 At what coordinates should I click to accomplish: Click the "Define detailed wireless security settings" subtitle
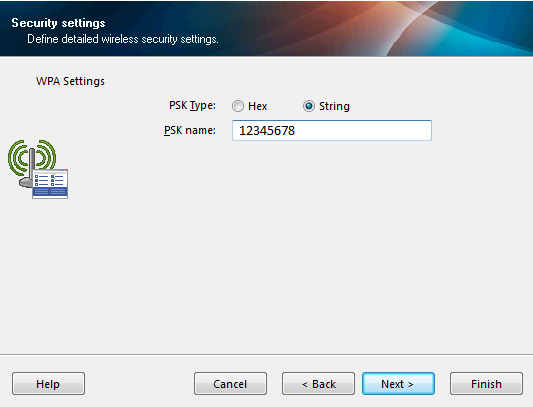click(123, 39)
